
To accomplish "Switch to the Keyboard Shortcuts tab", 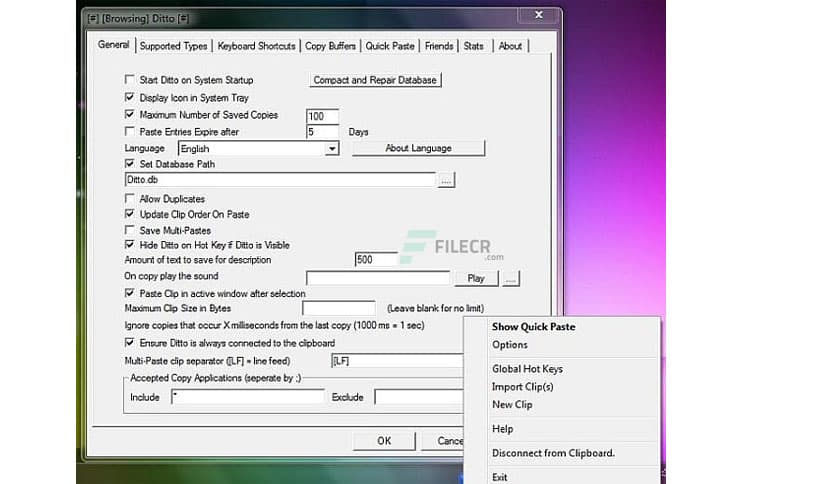I will (256, 46).
